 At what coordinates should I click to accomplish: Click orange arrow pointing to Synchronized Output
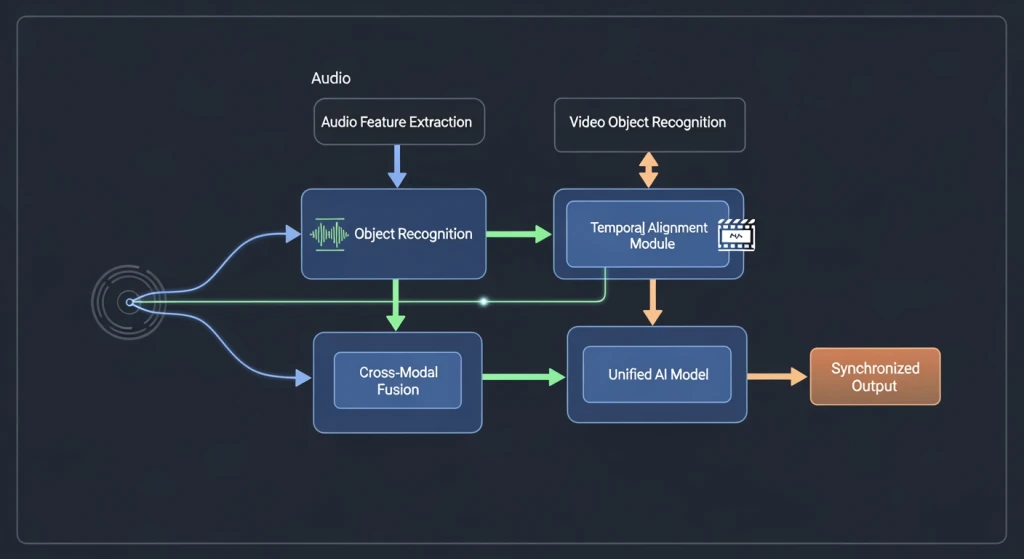point(777,376)
